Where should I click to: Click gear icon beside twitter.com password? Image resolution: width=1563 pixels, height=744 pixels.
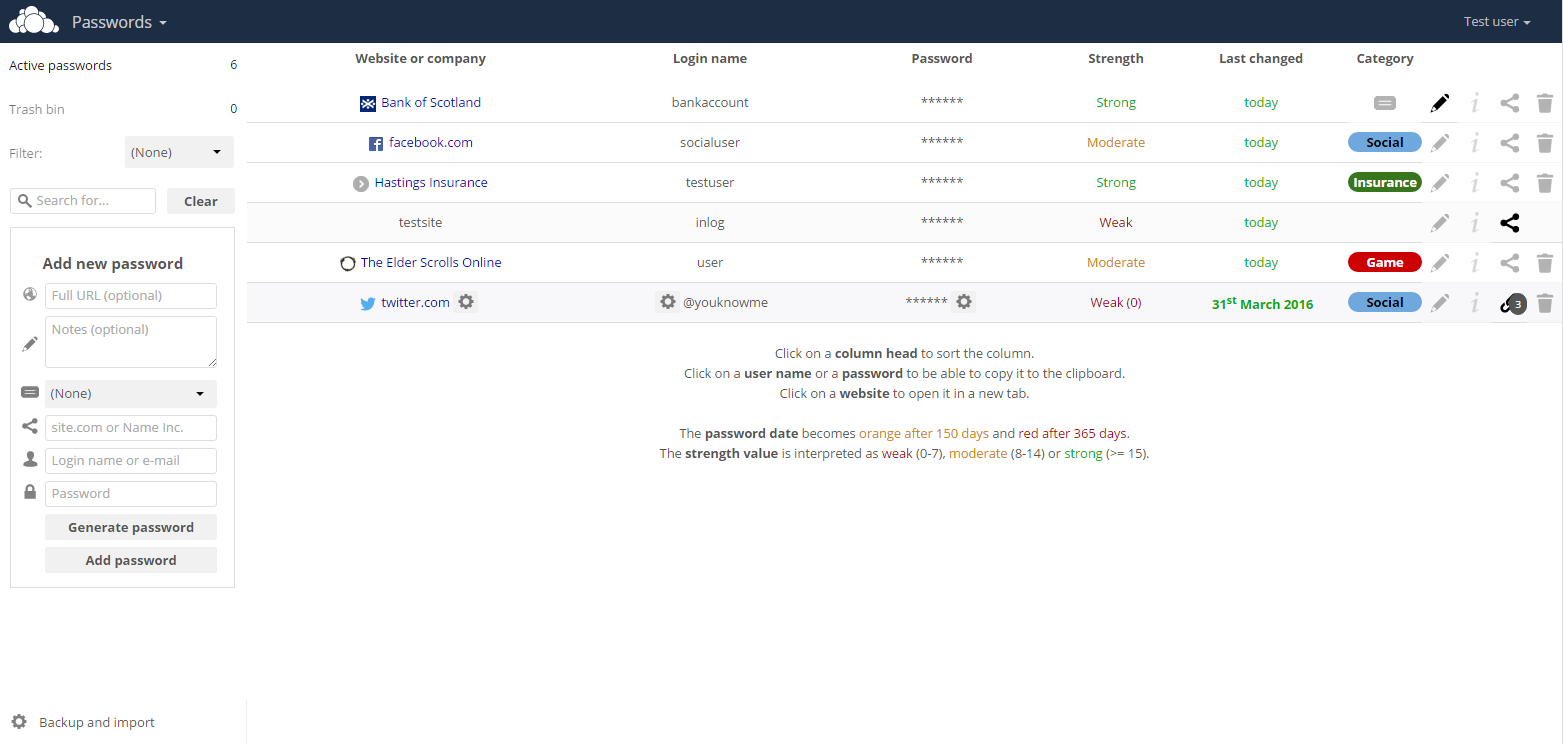pos(963,302)
